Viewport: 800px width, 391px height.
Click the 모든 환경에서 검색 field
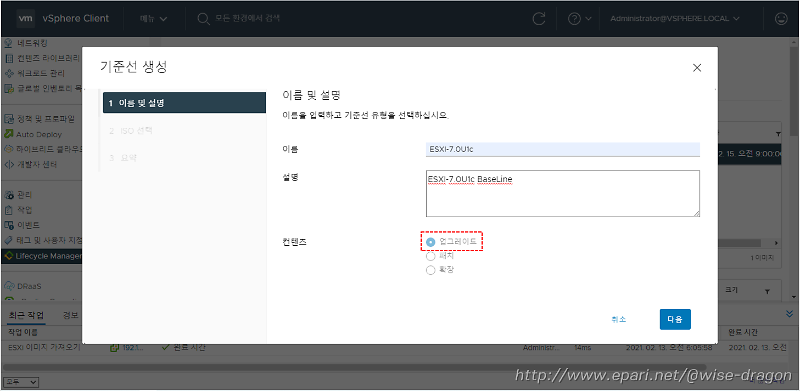(247, 18)
